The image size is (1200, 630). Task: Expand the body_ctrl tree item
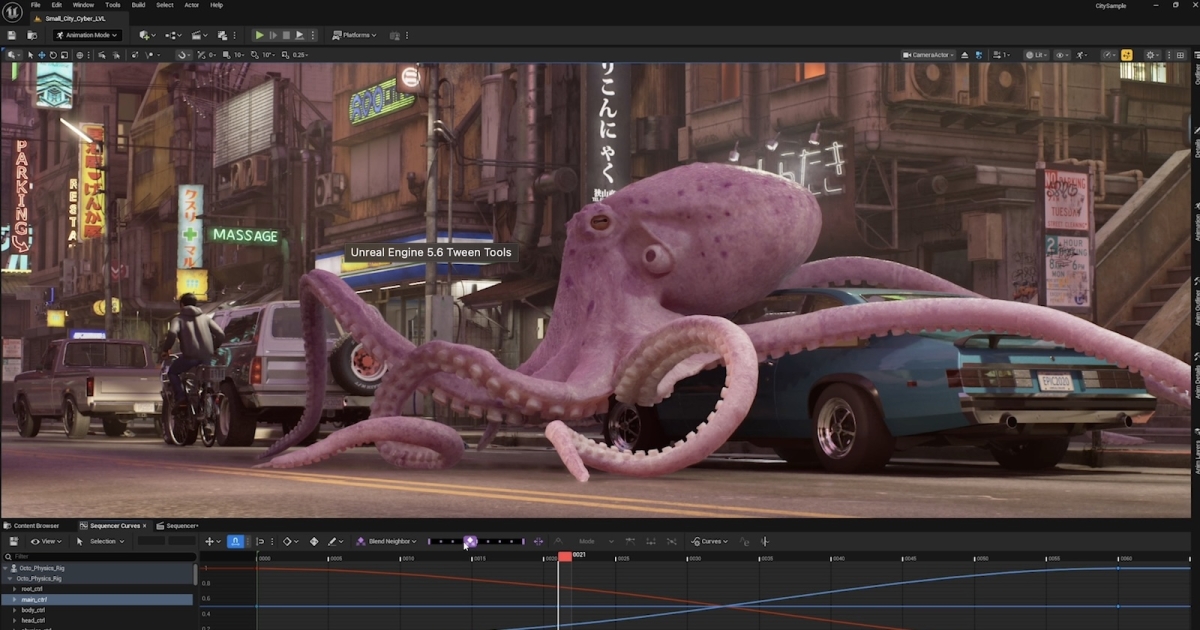click(x=15, y=610)
